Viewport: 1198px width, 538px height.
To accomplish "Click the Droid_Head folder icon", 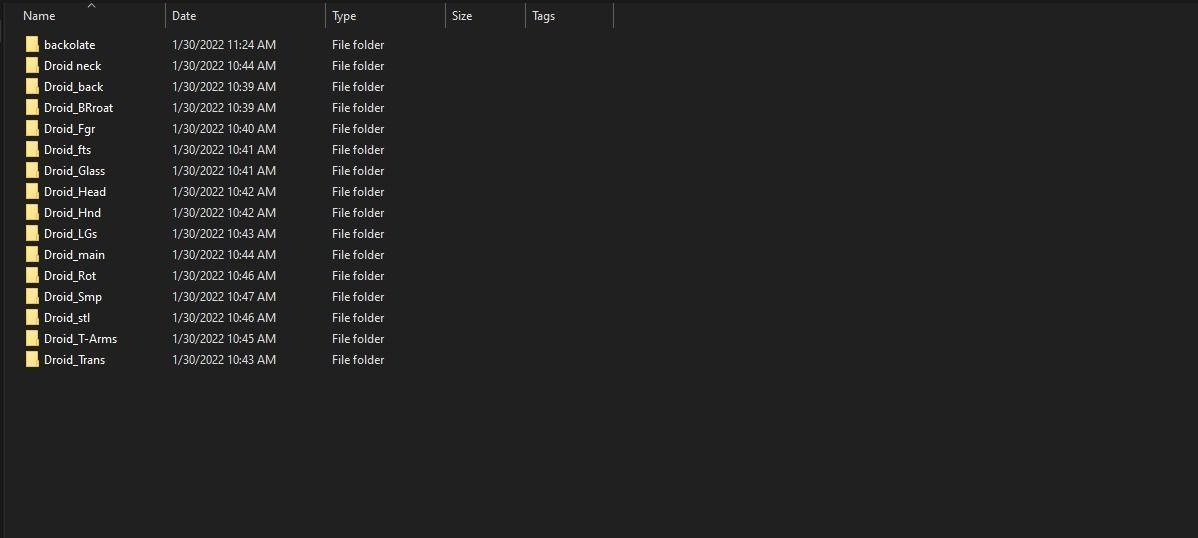I will [x=31, y=192].
